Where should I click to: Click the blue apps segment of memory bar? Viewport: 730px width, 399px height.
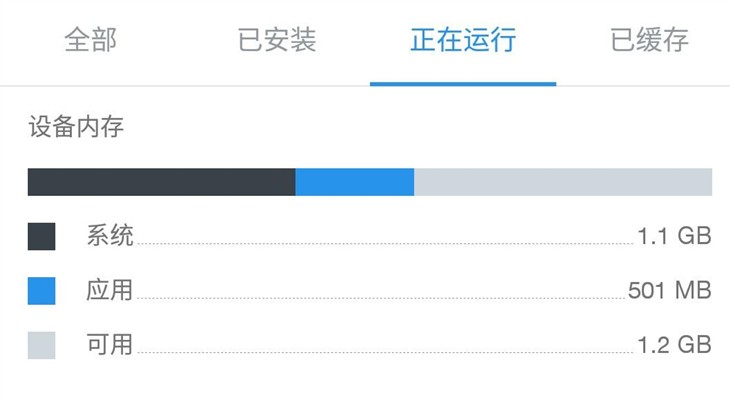click(x=355, y=182)
